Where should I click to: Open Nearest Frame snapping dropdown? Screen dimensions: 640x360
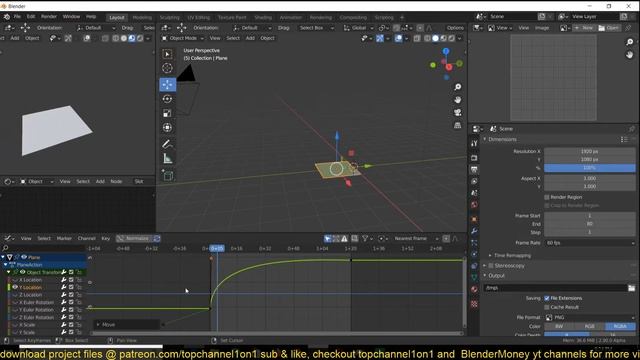point(416,238)
